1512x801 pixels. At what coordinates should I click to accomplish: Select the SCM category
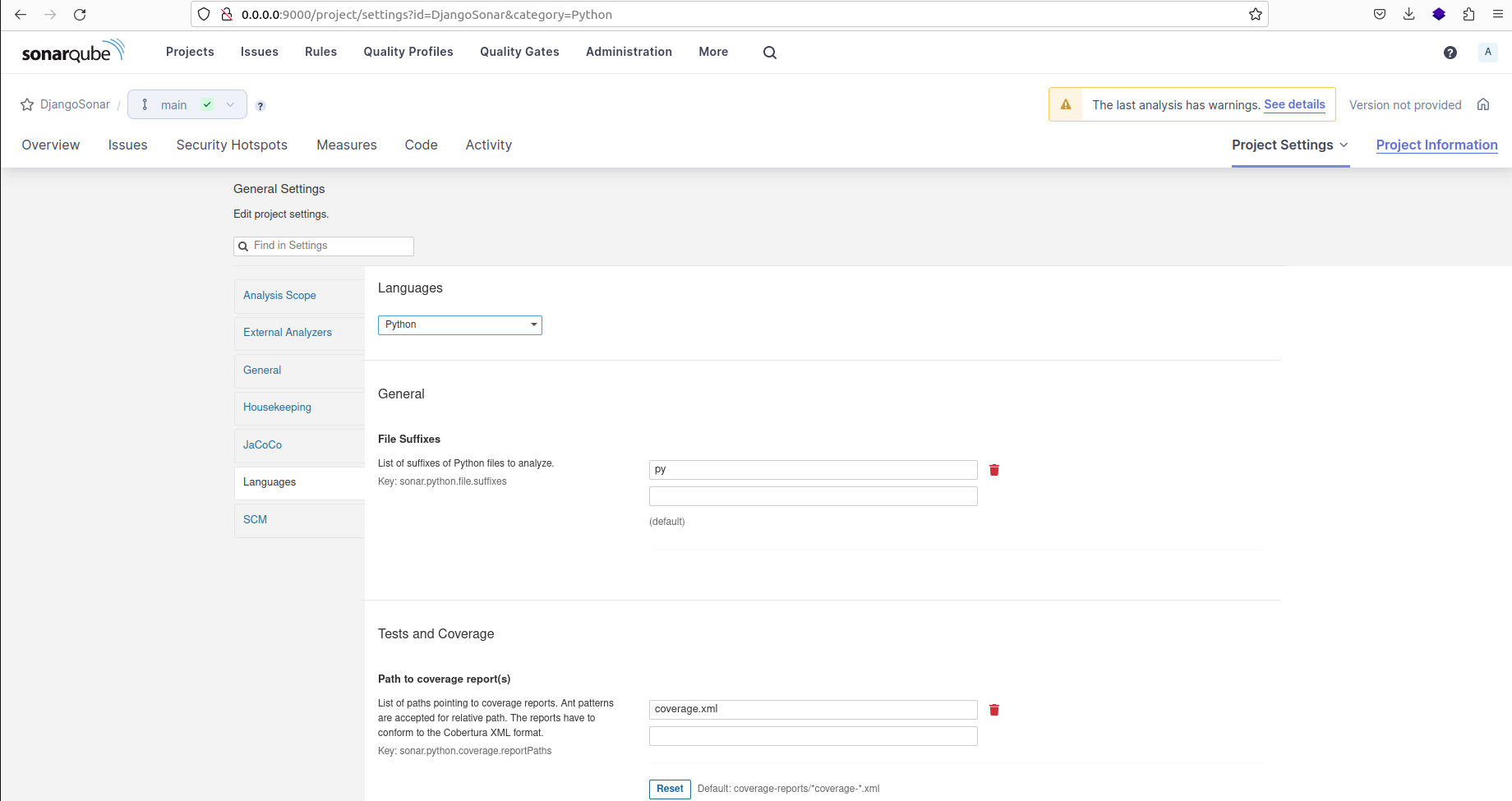coord(299,520)
